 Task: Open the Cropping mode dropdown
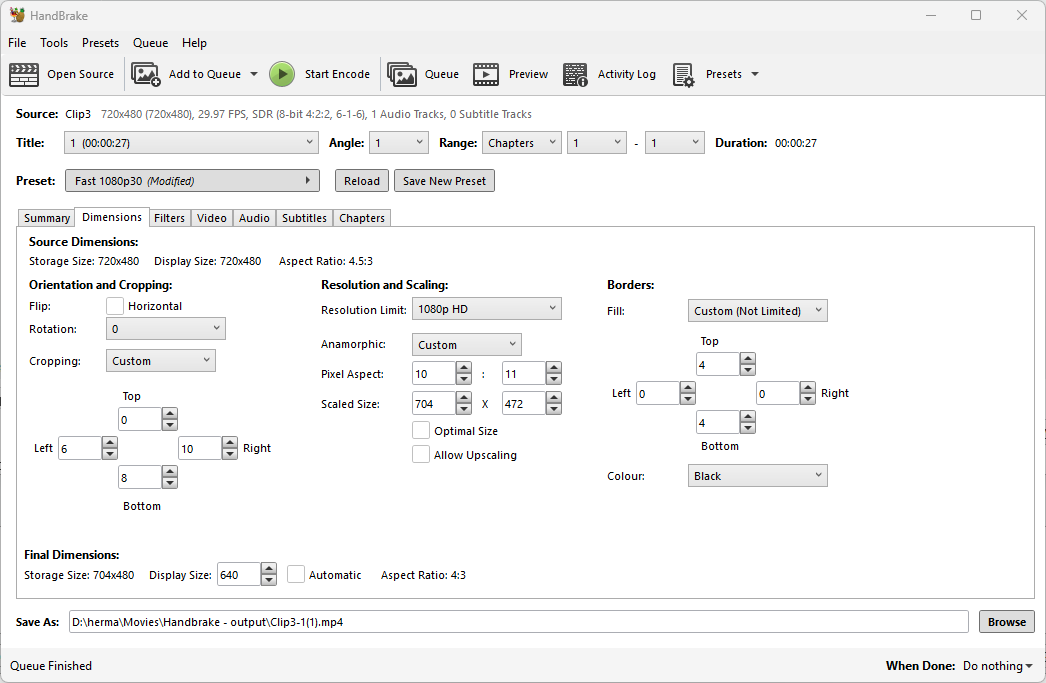point(161,361)
